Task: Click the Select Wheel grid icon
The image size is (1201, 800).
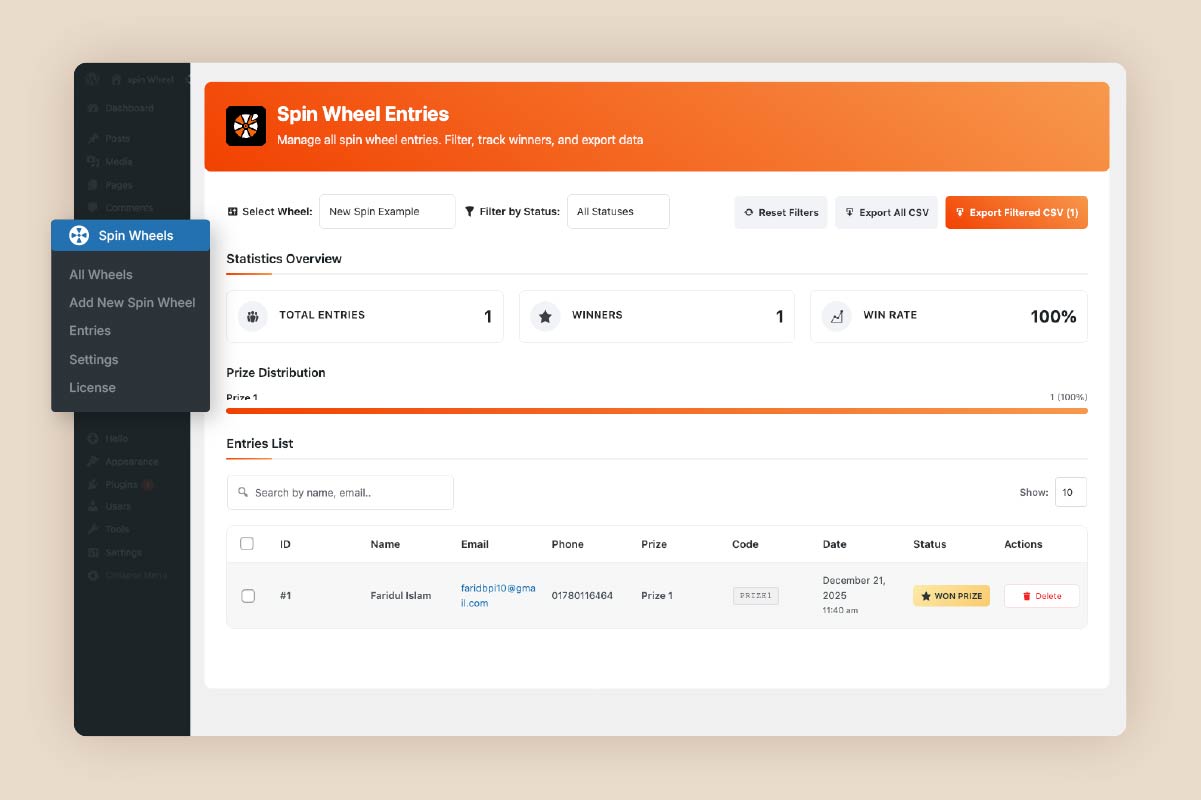Action: (x=233, y=212)
